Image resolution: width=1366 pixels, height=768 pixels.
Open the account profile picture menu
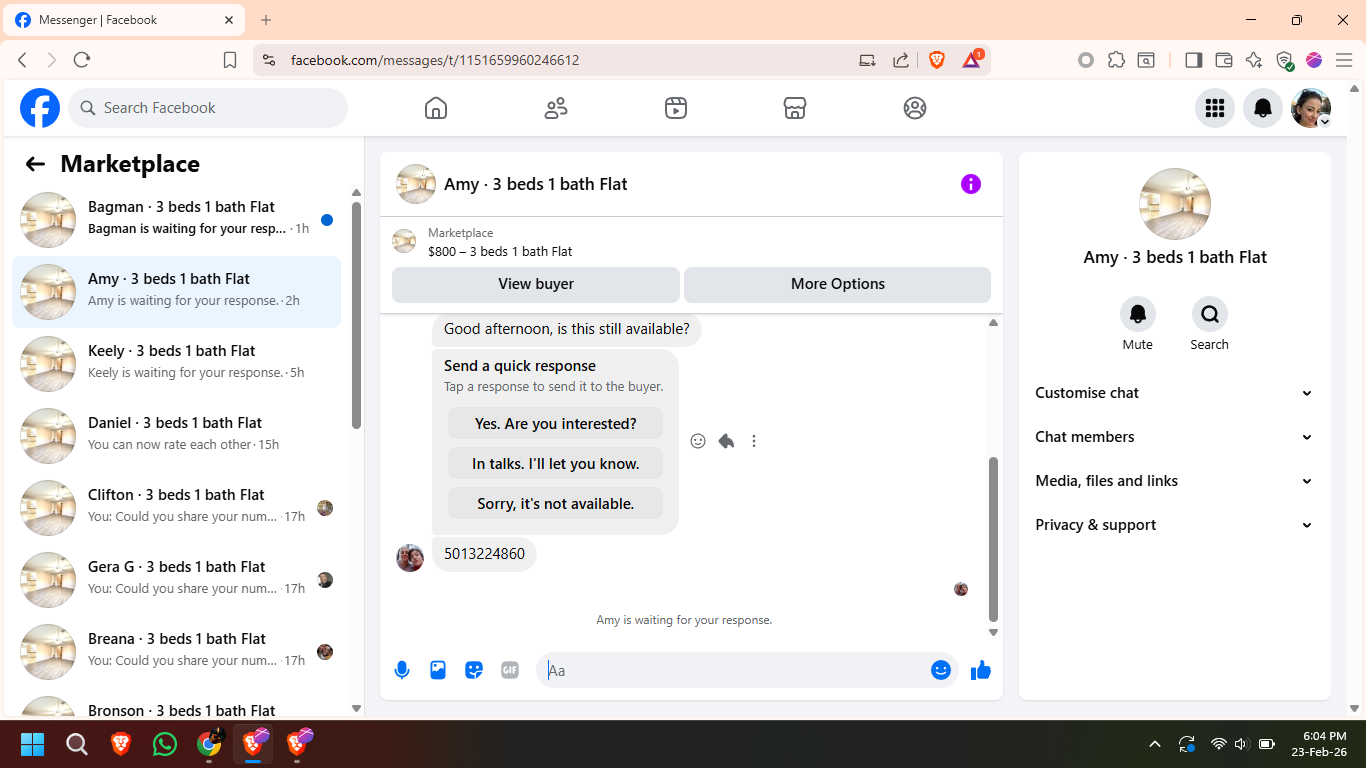[1311, 108]
